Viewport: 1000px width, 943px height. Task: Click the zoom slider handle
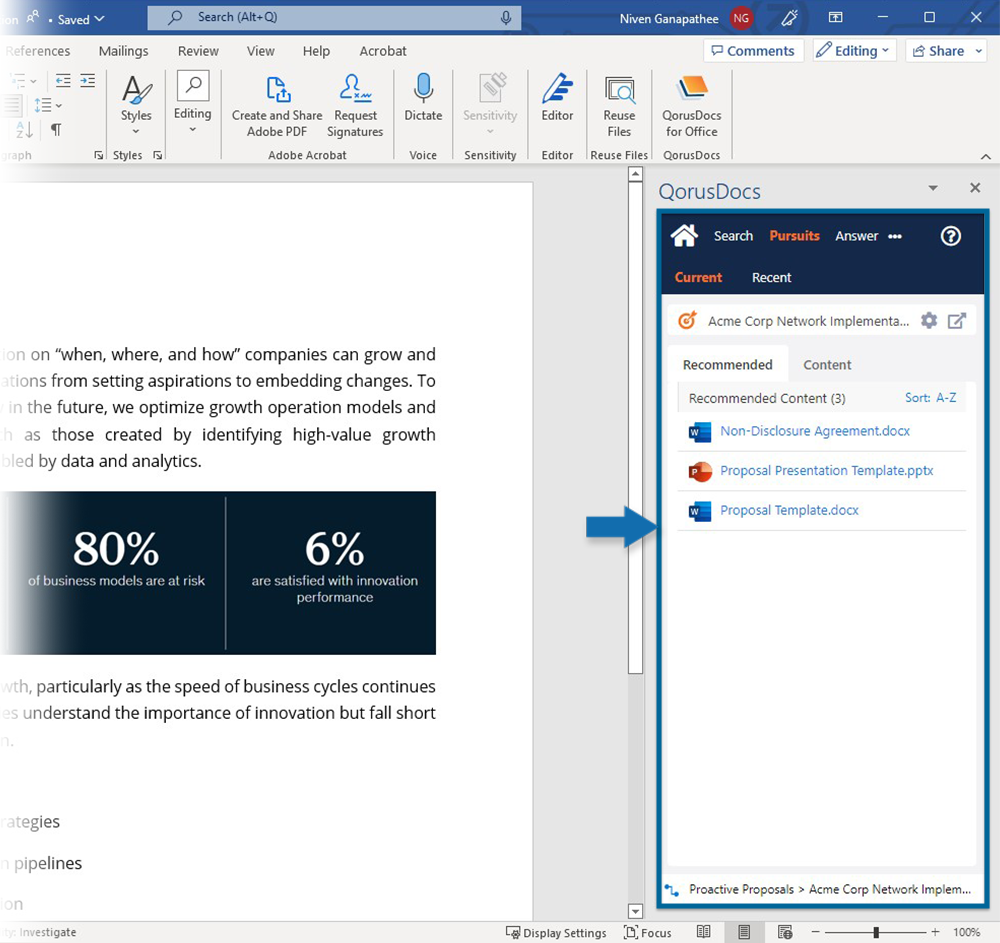[876, 932]
